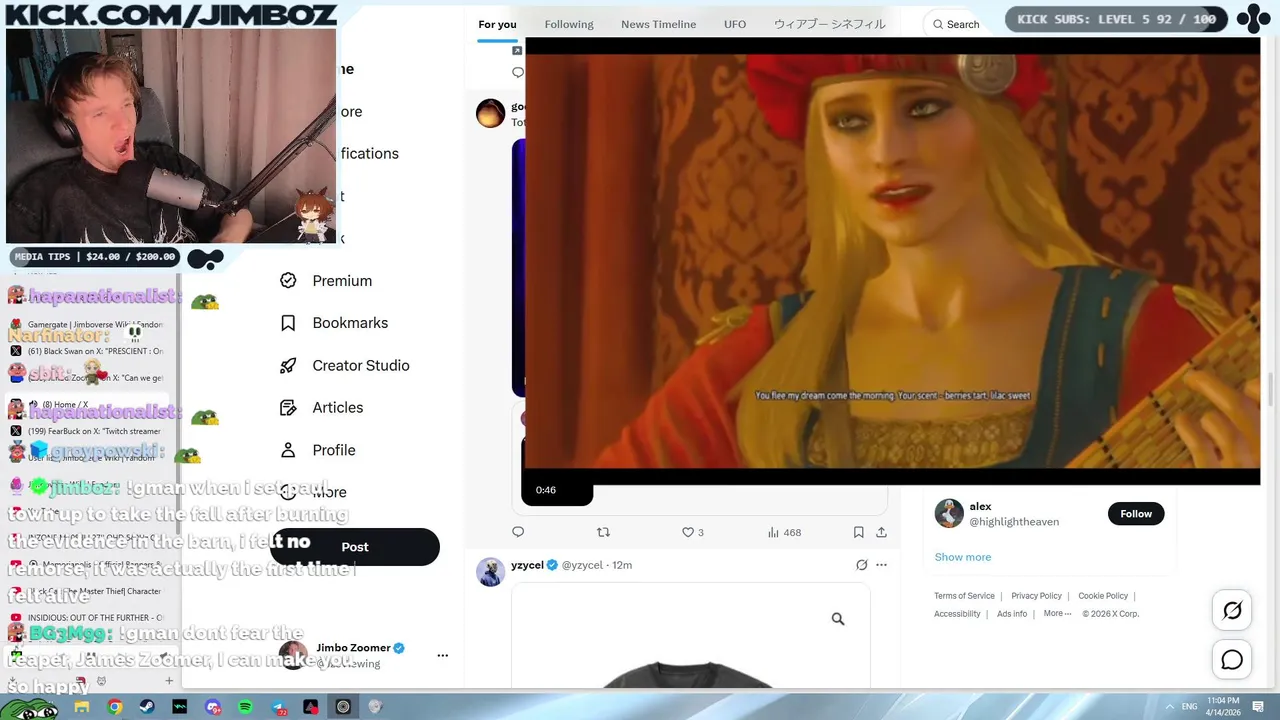1280x720 pixels.
Task: Open yzycel's profile avatar
Action: click(490, 572)
